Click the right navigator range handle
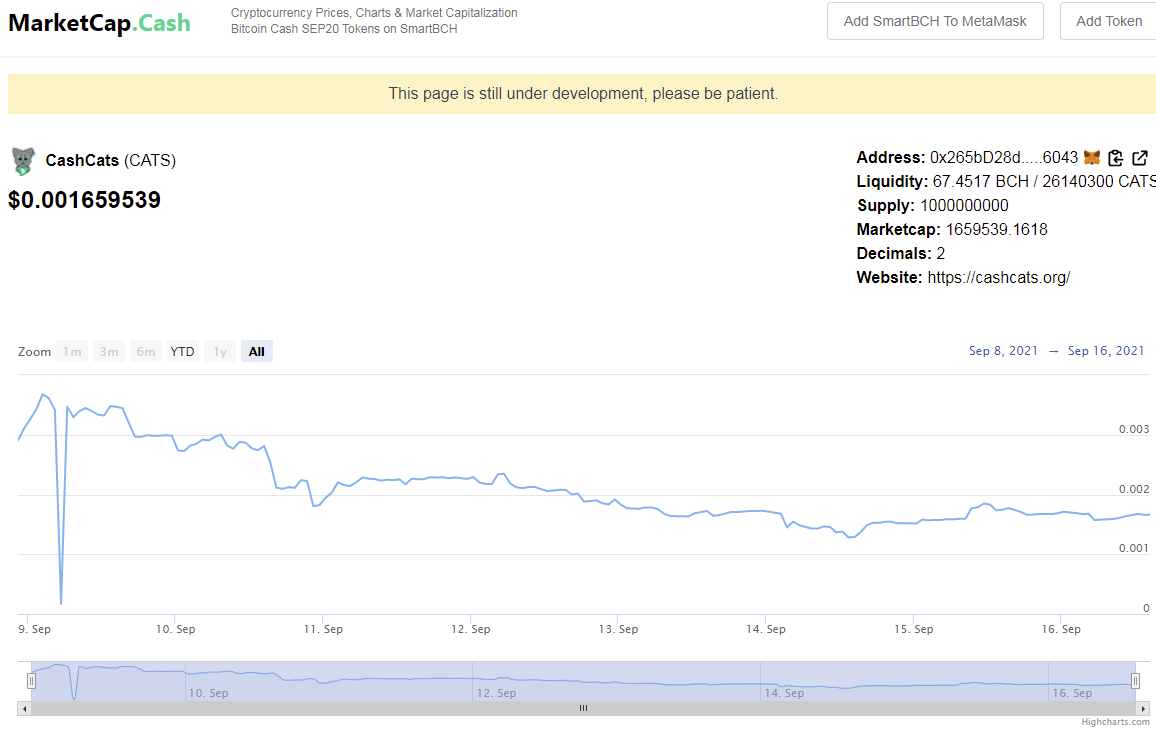Screen dimensions: 1156x753 point(1135,681)
